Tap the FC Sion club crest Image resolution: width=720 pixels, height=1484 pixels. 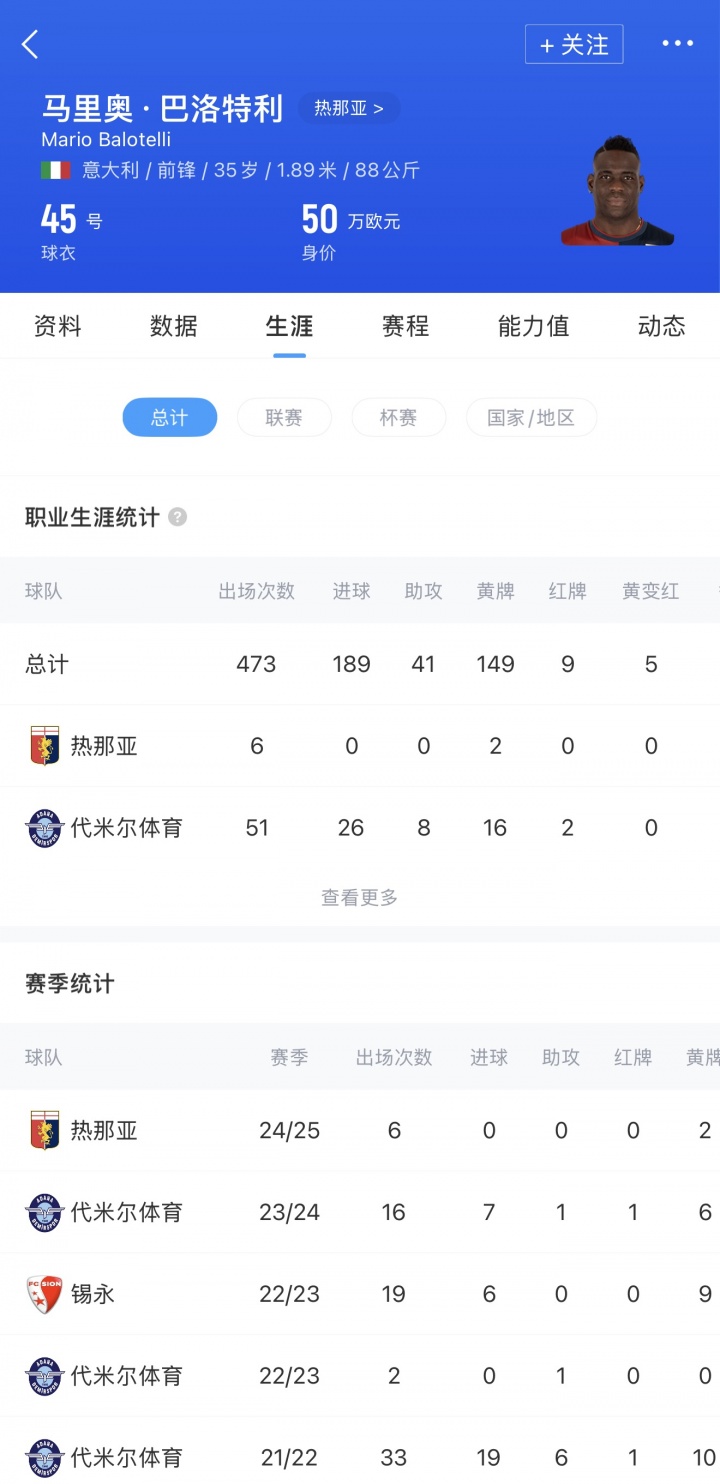tap(44, 1294)
